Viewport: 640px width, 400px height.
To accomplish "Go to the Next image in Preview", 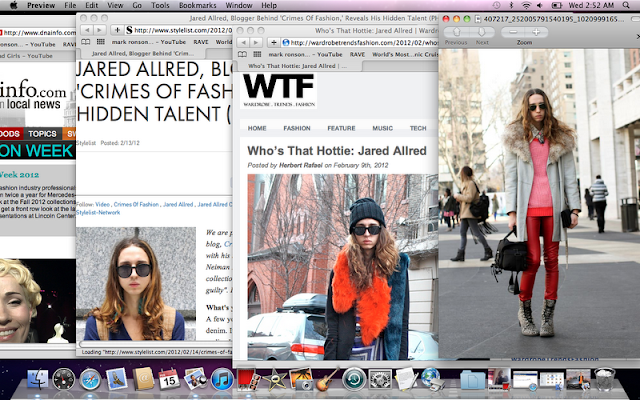I will 482,32.
